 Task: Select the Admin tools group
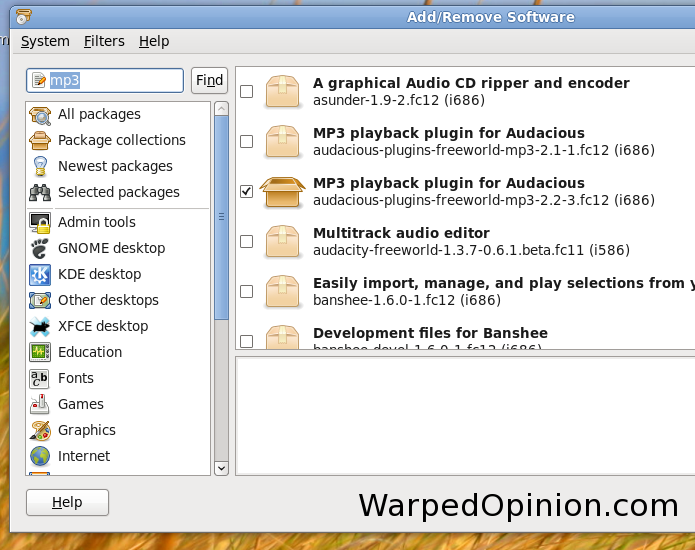point(118,222)
